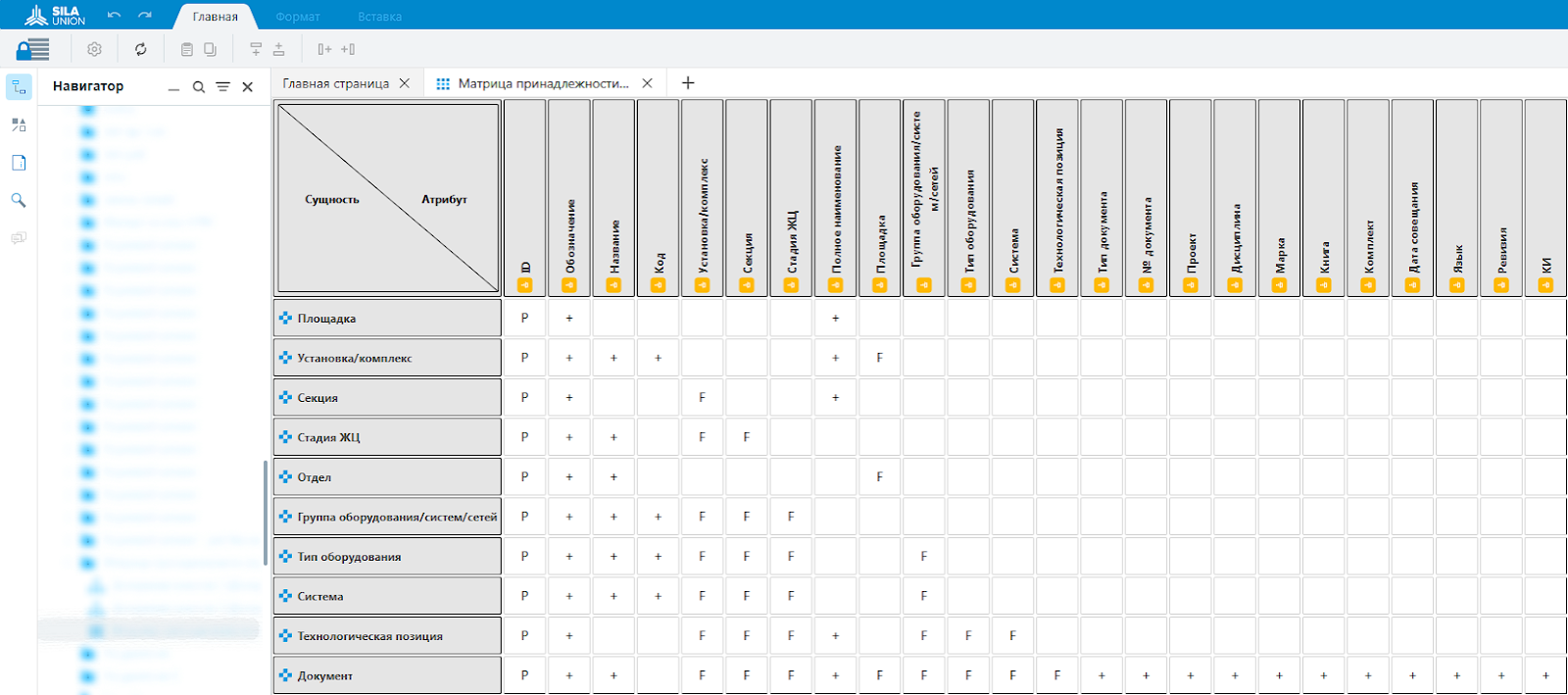Toggle the lock mode icon in the toolbar
The image size is (1568, 695).
32,49
